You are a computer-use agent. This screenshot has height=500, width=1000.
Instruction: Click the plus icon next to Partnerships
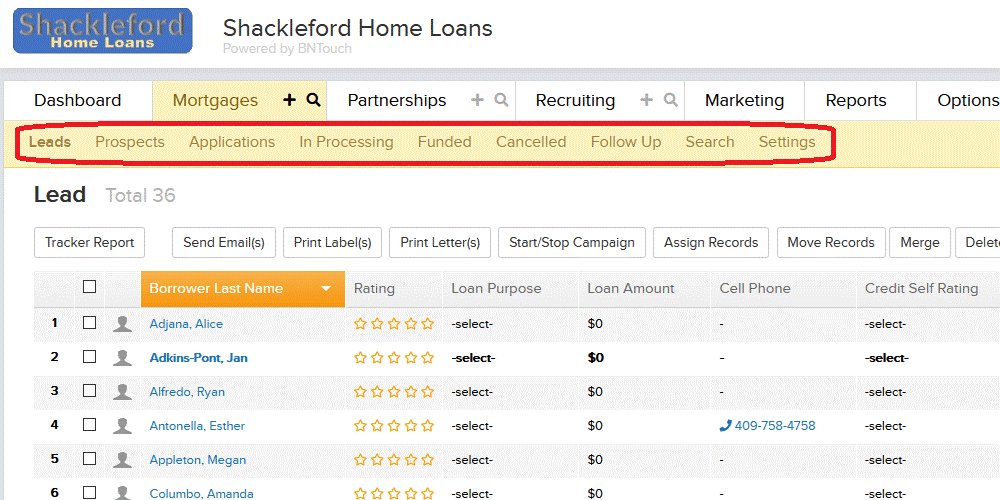click(477, 100)
